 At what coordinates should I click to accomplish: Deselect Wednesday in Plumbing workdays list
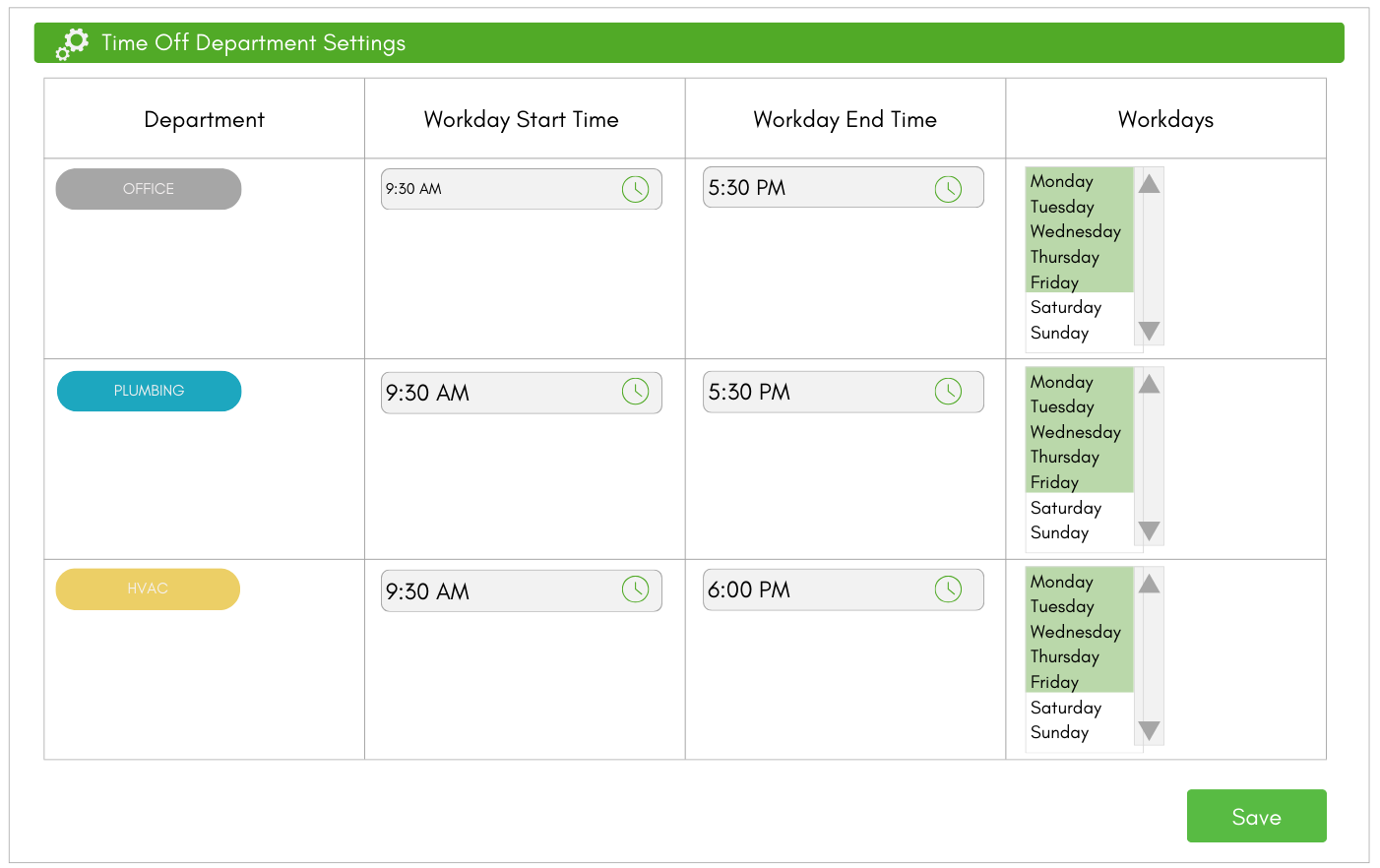(x=1075, y=432)
